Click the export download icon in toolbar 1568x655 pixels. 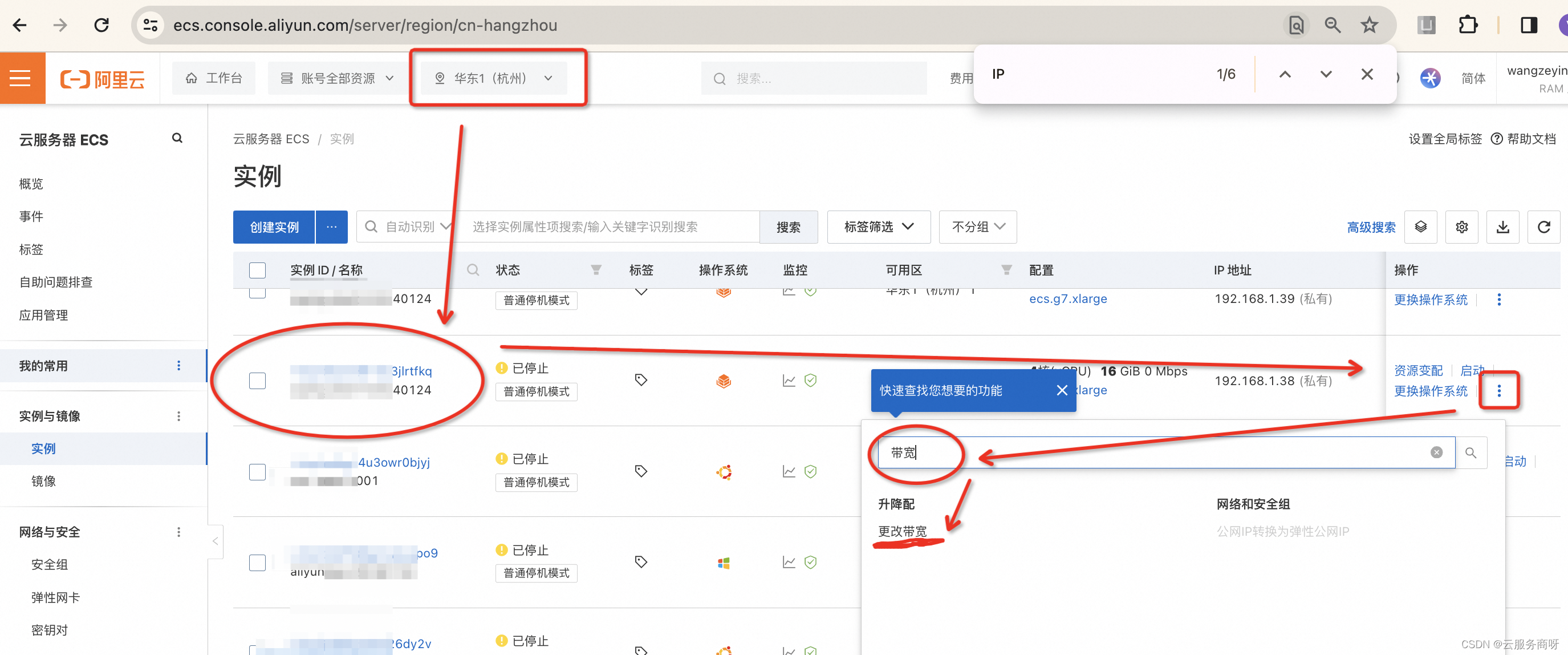(x=1502, y=227)
